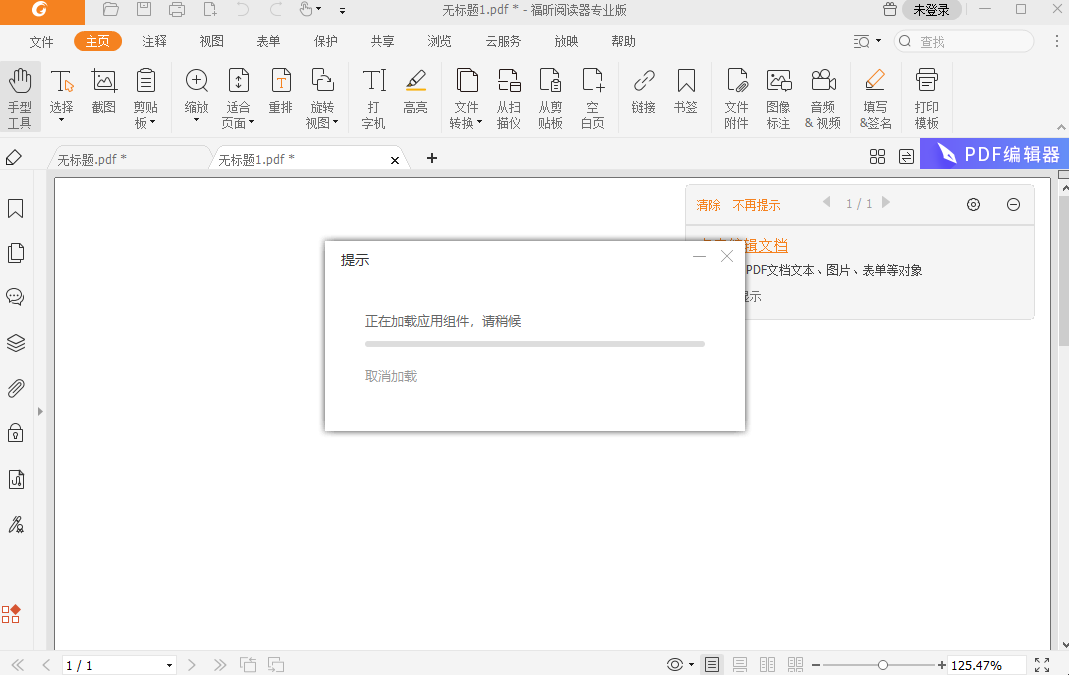1069x675 pixels.
Task: Open the comments panel in left sidebar
Action: [16, 297]
